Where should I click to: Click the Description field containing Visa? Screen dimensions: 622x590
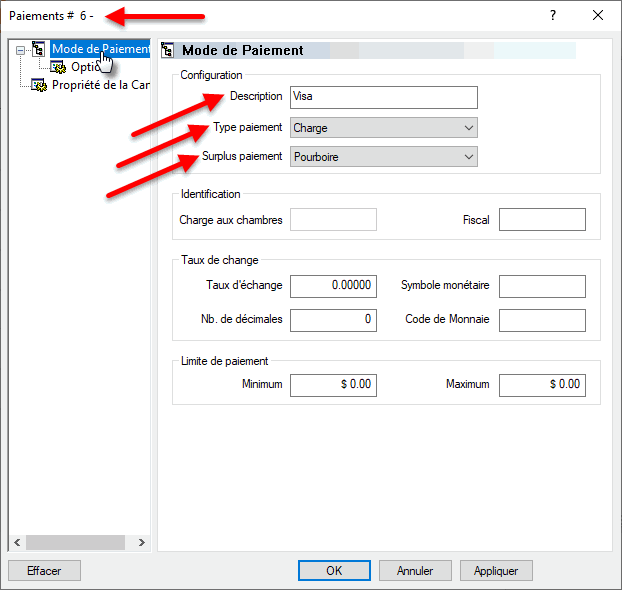383,98
